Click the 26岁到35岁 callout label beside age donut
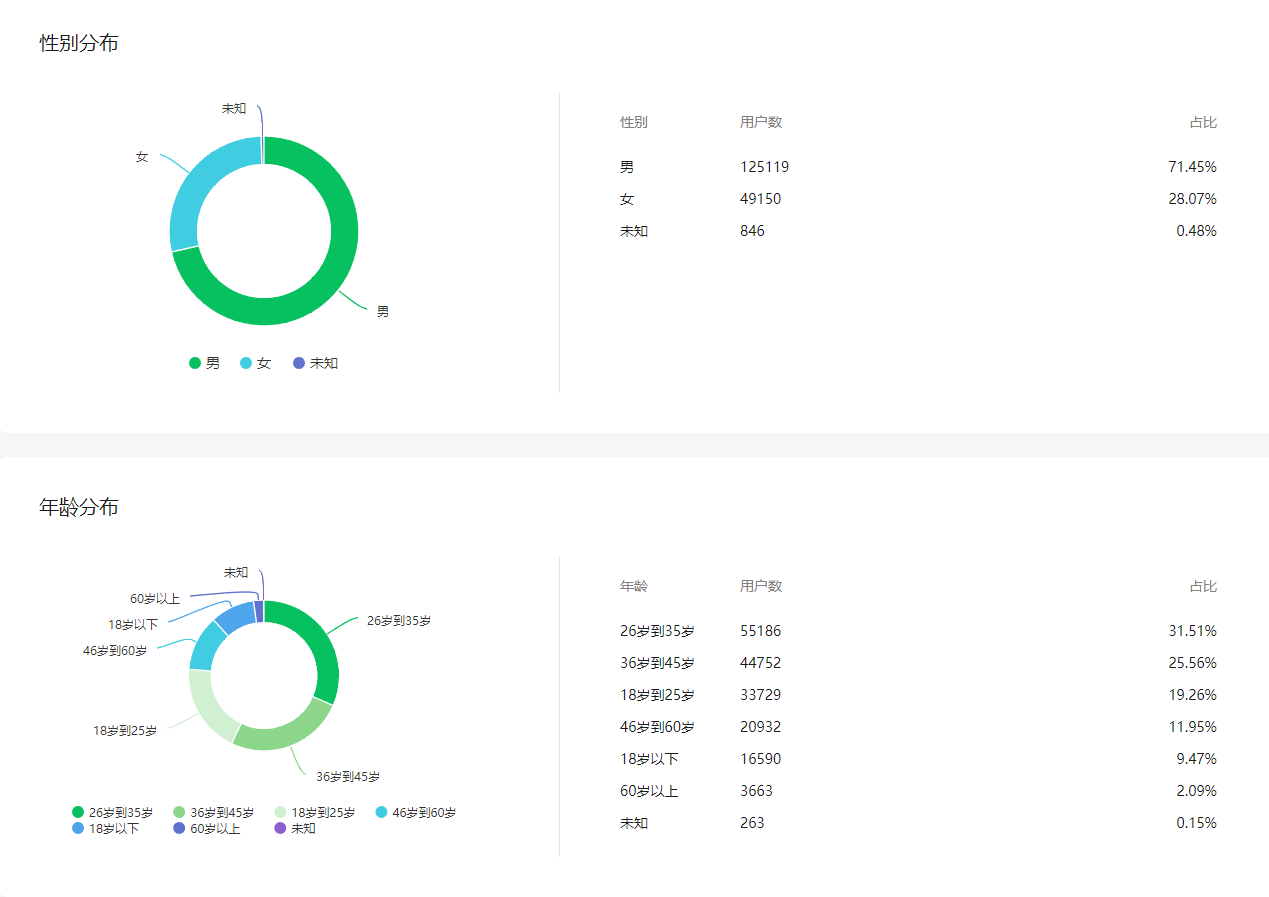1269x897 pixels. coord(399,621)
